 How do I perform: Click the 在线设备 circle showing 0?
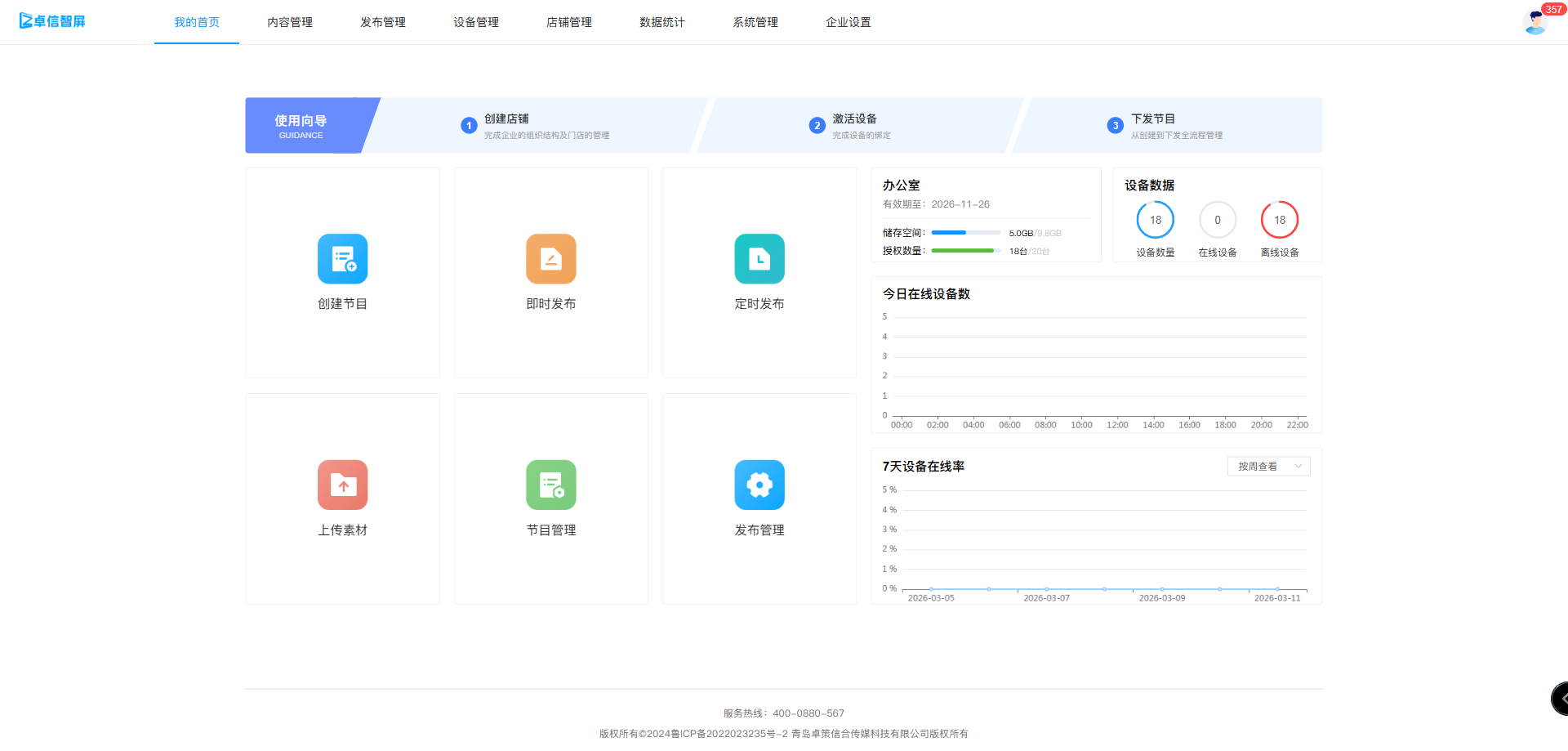click(x=1218, y=220)
